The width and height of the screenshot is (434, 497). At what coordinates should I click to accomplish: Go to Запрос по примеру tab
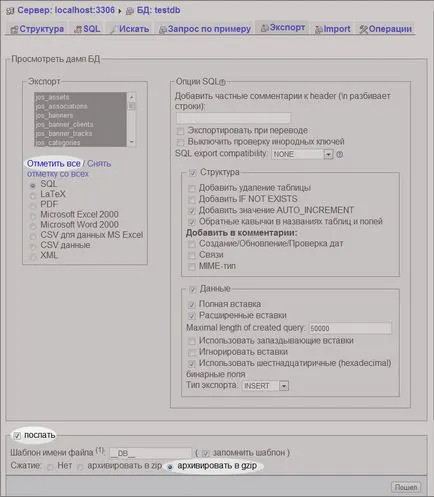coord(205,29)
